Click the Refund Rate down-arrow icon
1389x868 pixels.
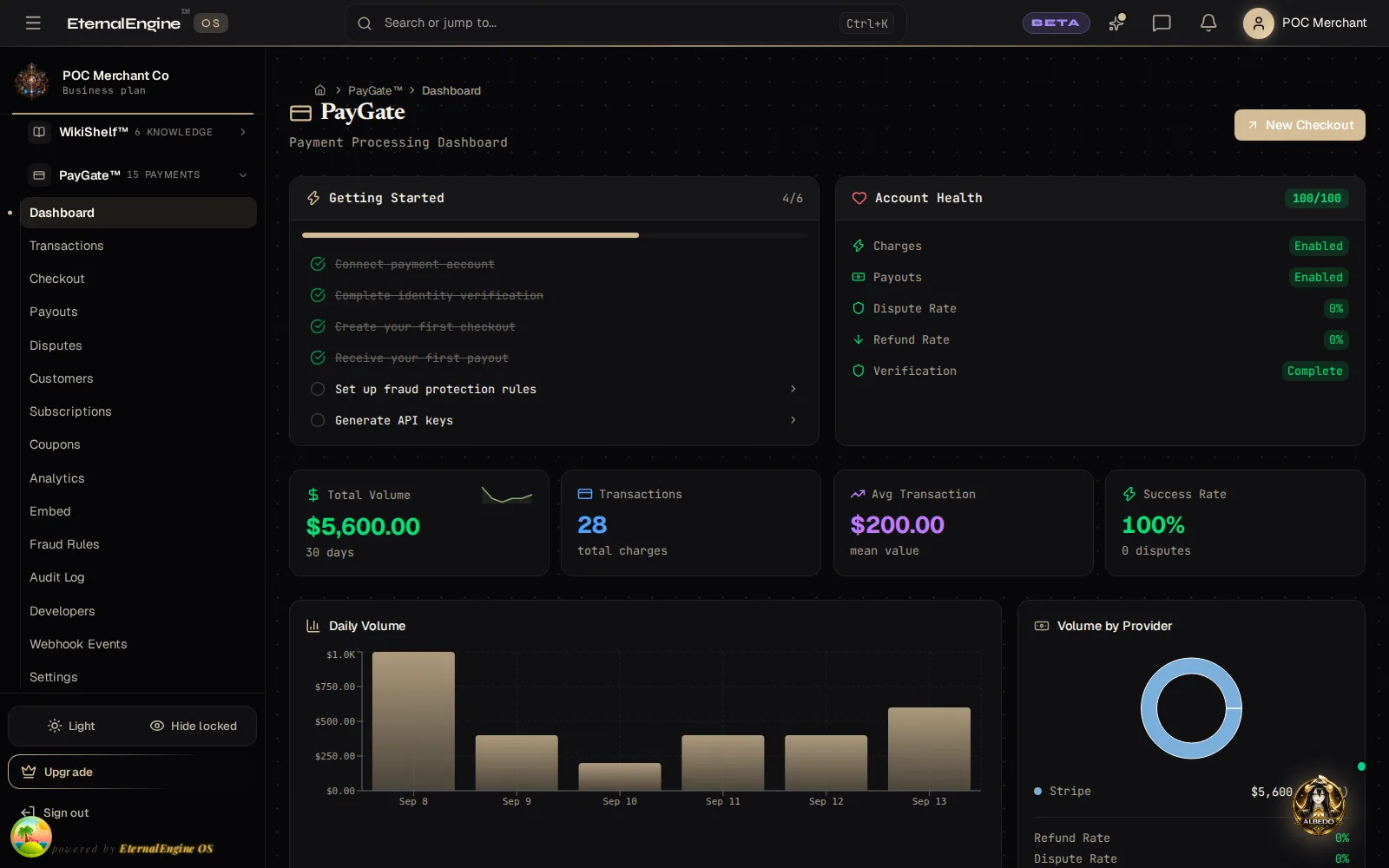859,339
